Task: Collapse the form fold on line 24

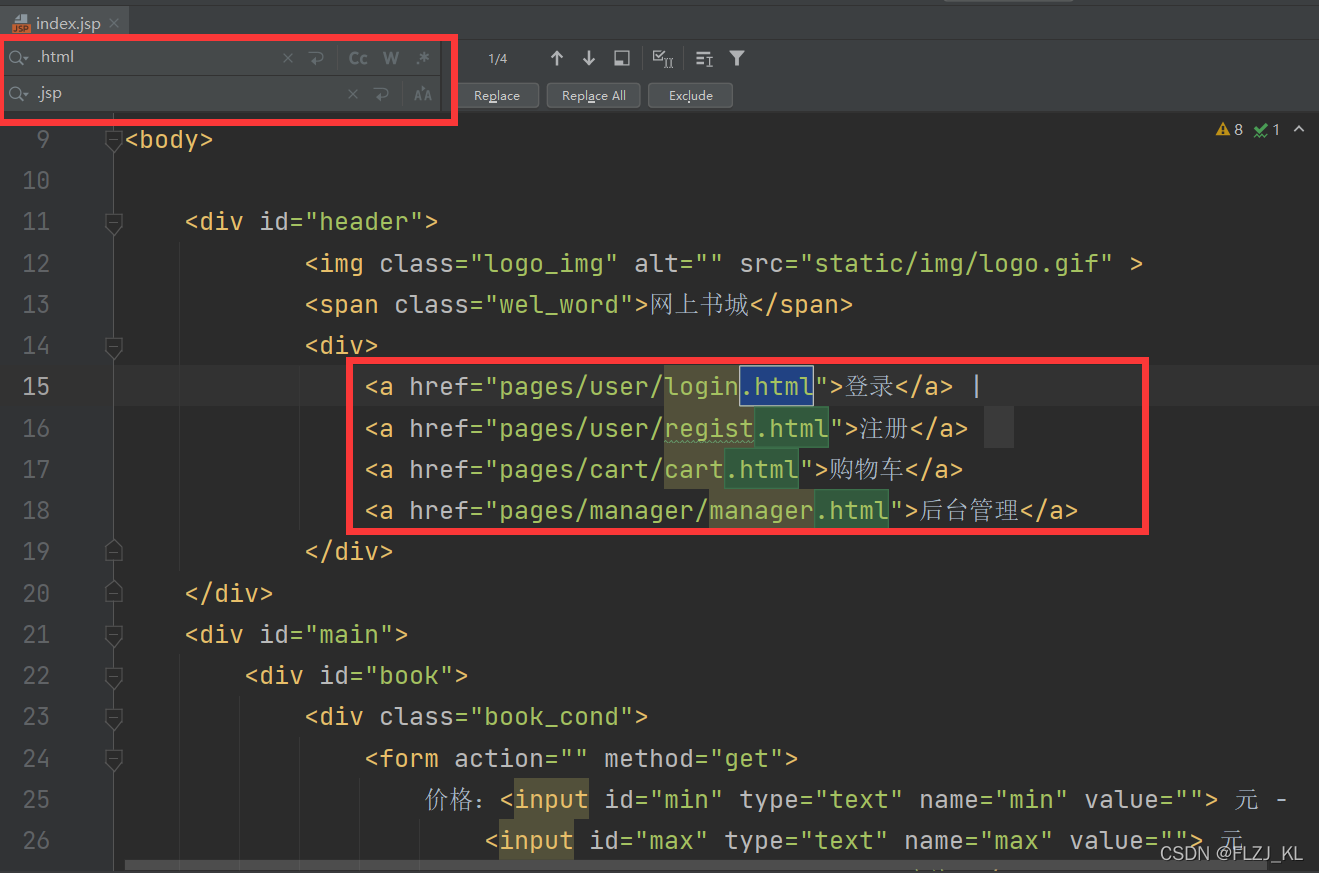Action: coord(113,759)
